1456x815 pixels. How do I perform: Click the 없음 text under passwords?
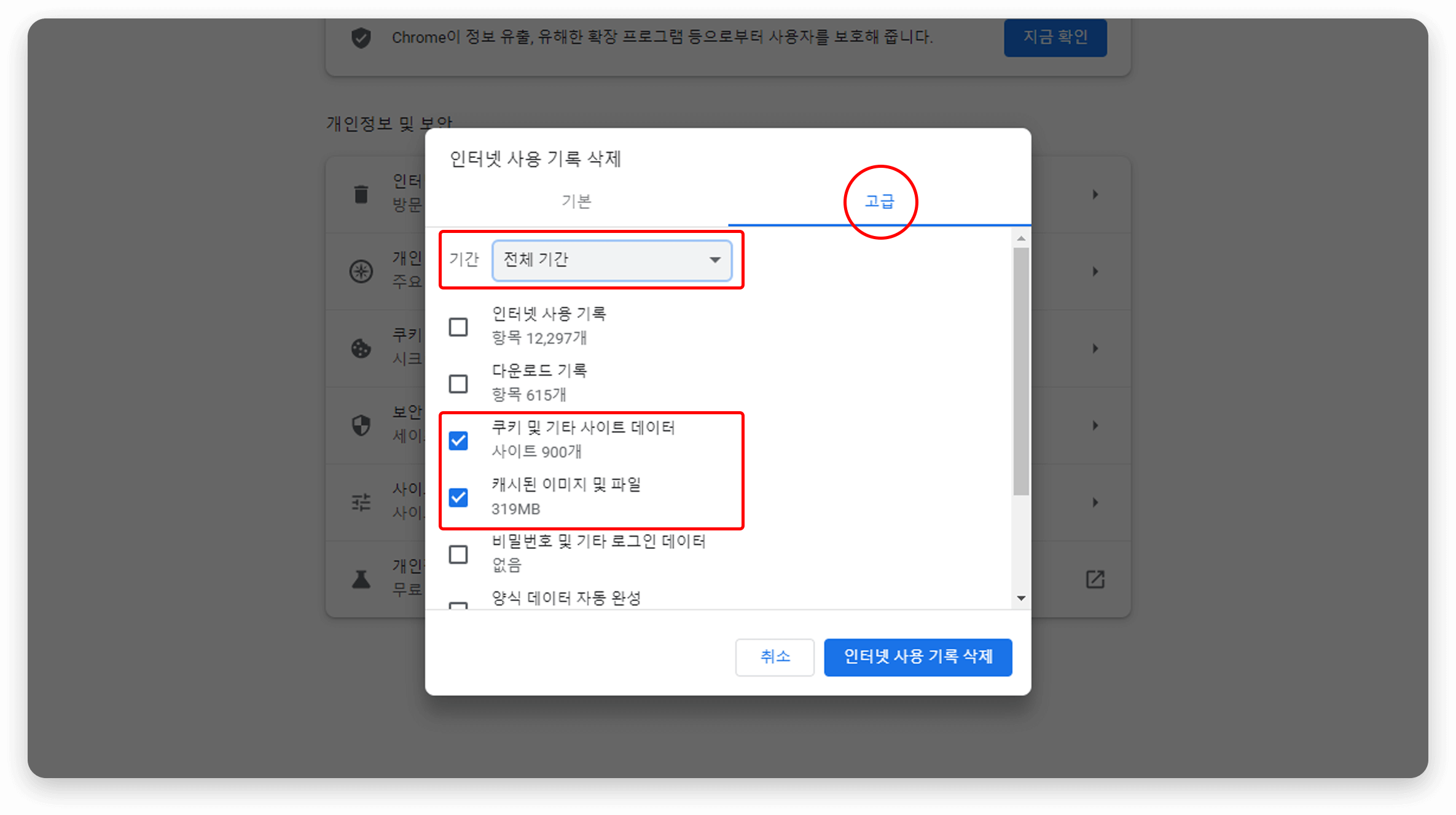[x=507, y=565]
